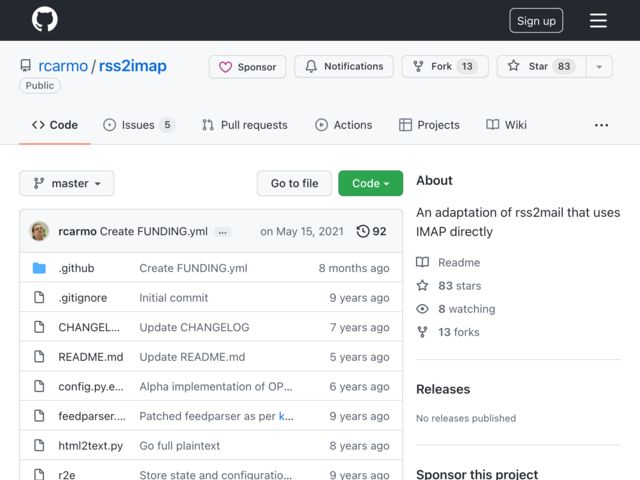Viewport: 640px width, 480px height.
Task: Click the README.md file icon
Action: (x=39, y=357)
